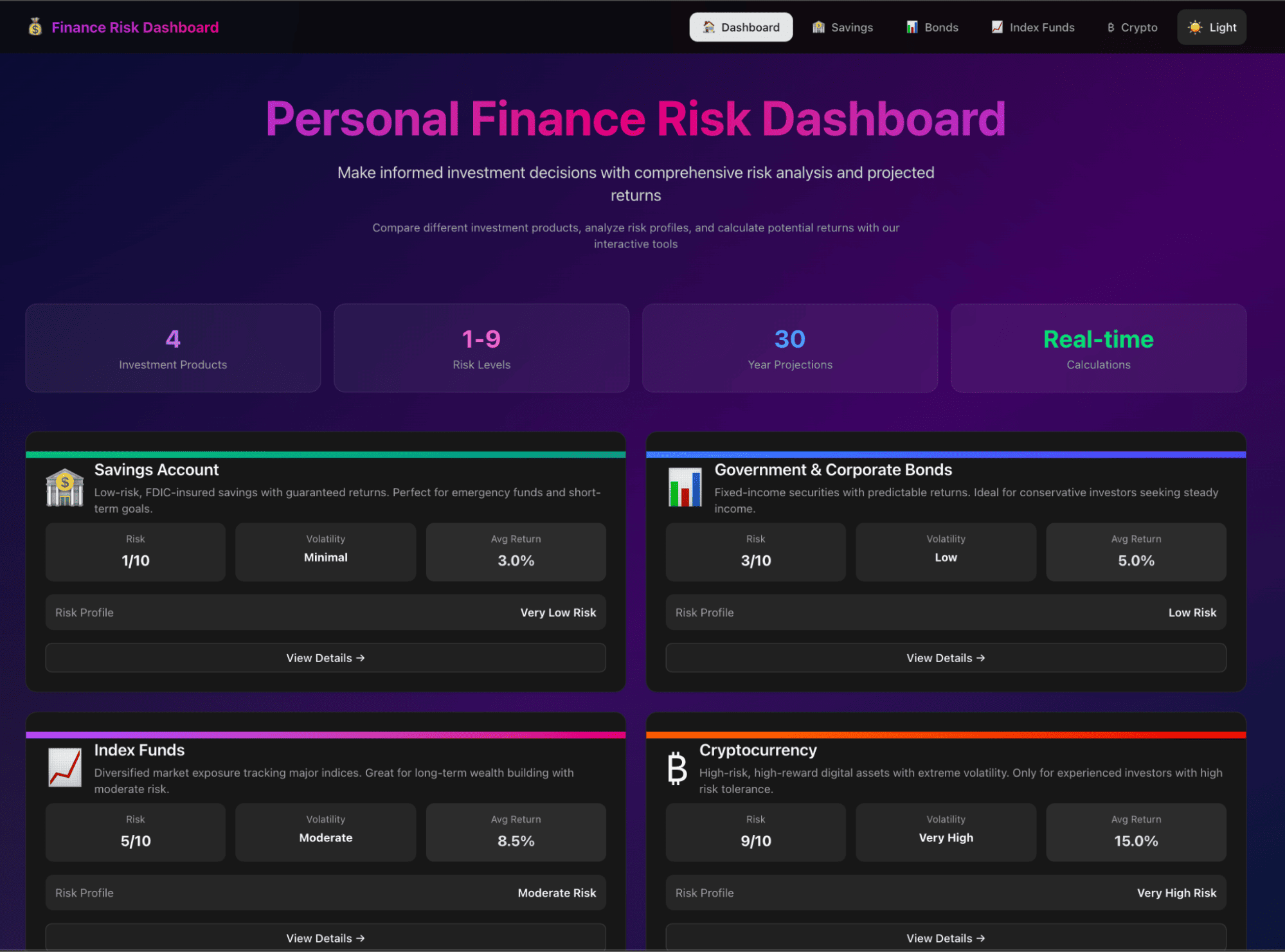
Task: Click the Cryptocurrency bitcoin symbol icon
Action: pos(677,768)
